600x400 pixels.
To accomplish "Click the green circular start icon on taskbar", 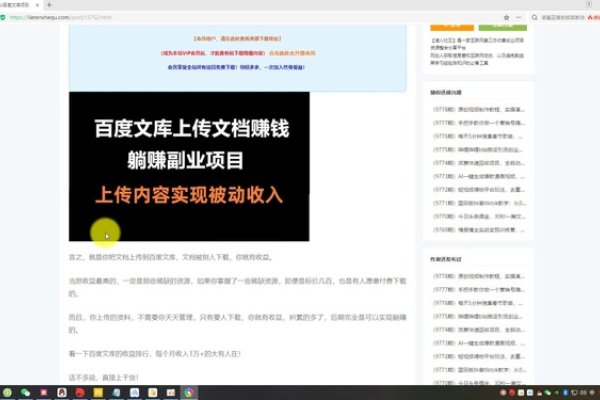I will [x=7, y=392].
